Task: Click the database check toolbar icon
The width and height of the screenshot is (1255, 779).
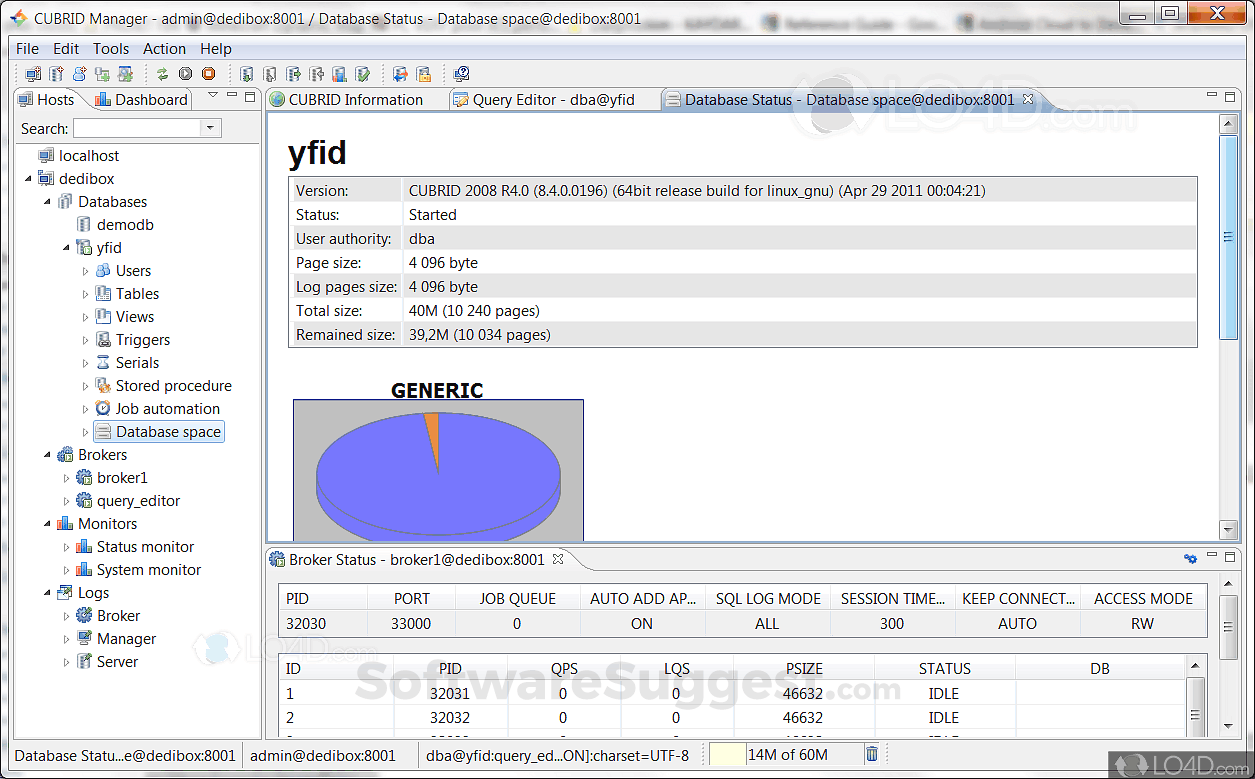Action: [x=363, y=74]
